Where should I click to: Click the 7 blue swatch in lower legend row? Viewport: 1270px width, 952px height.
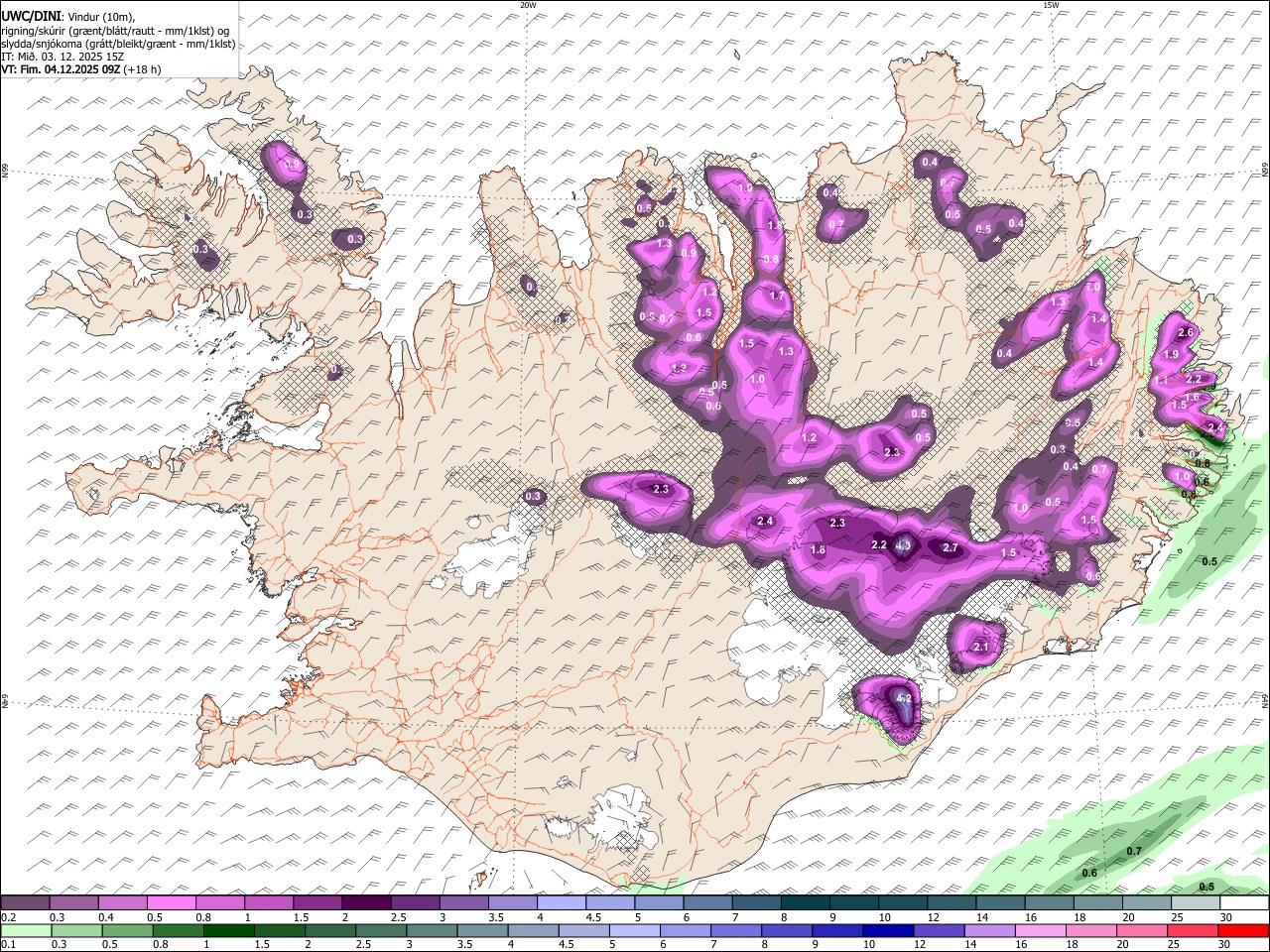(x=736, y=931)
